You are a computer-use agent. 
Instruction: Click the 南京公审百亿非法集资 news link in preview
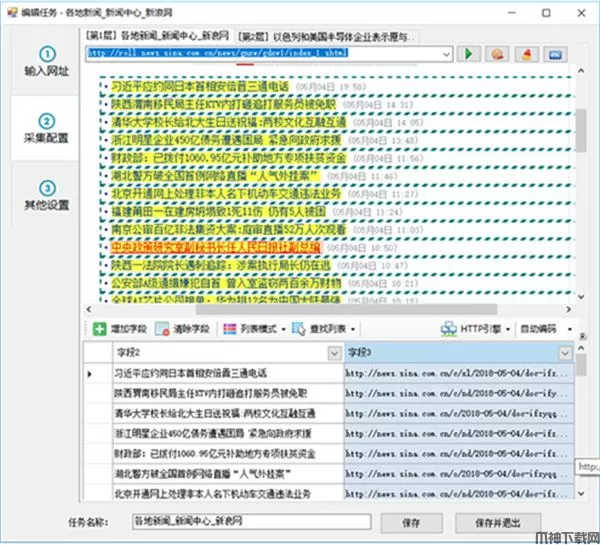(229, 230)
